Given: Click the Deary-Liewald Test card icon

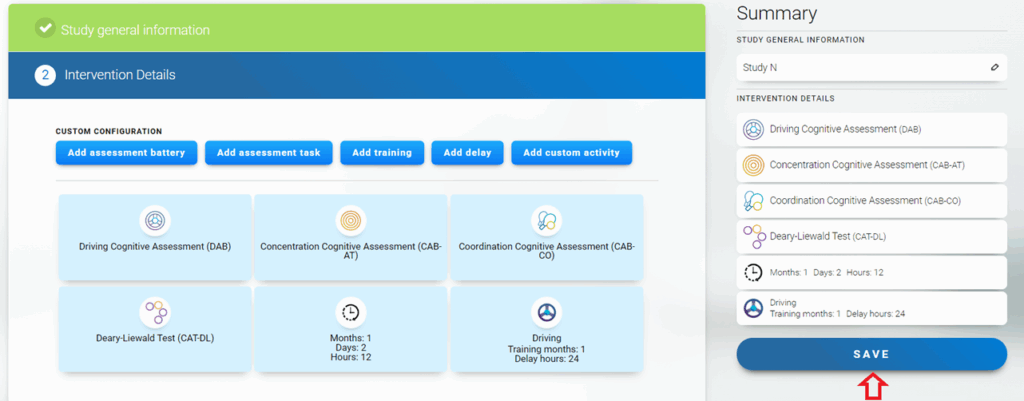Looking at the screenshot, I should 154,313.
